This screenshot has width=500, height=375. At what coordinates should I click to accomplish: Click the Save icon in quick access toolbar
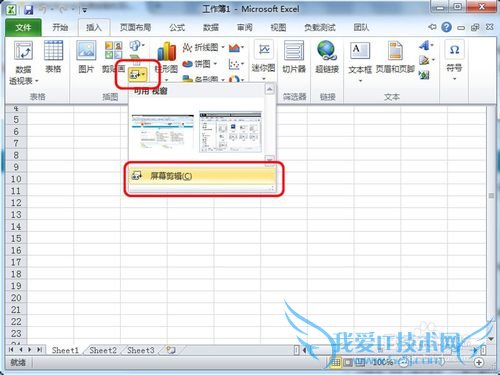[28, 10]
